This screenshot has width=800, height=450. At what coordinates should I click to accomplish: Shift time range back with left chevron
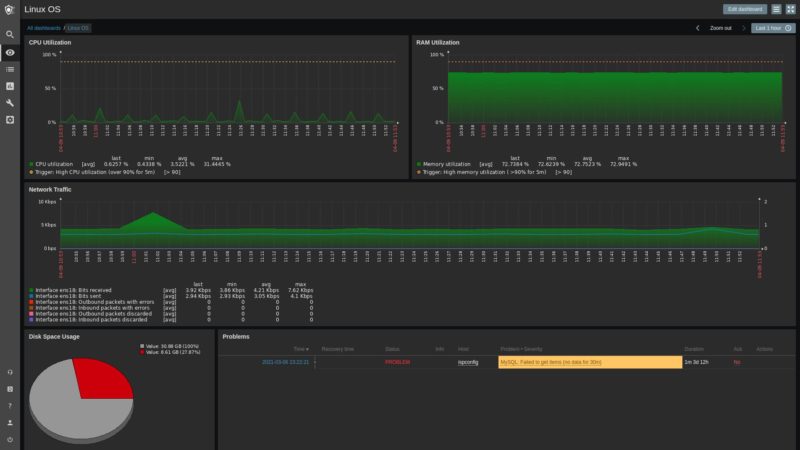point(698,28)
